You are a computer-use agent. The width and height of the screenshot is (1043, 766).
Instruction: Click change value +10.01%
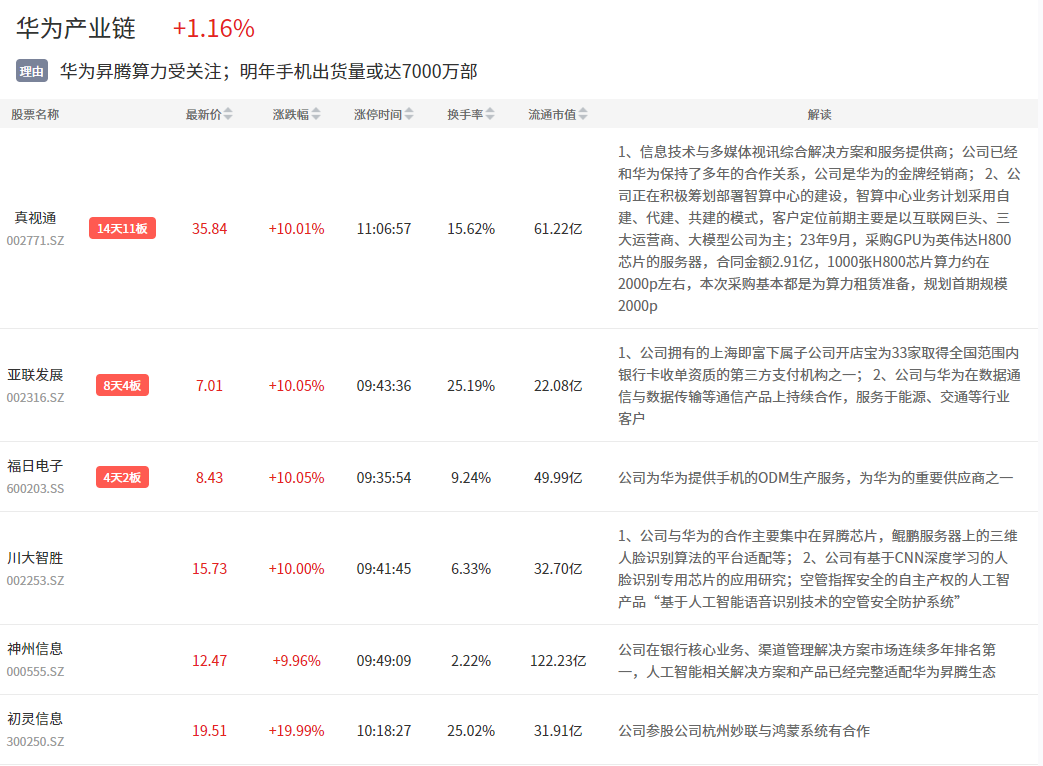coord(297,229)
